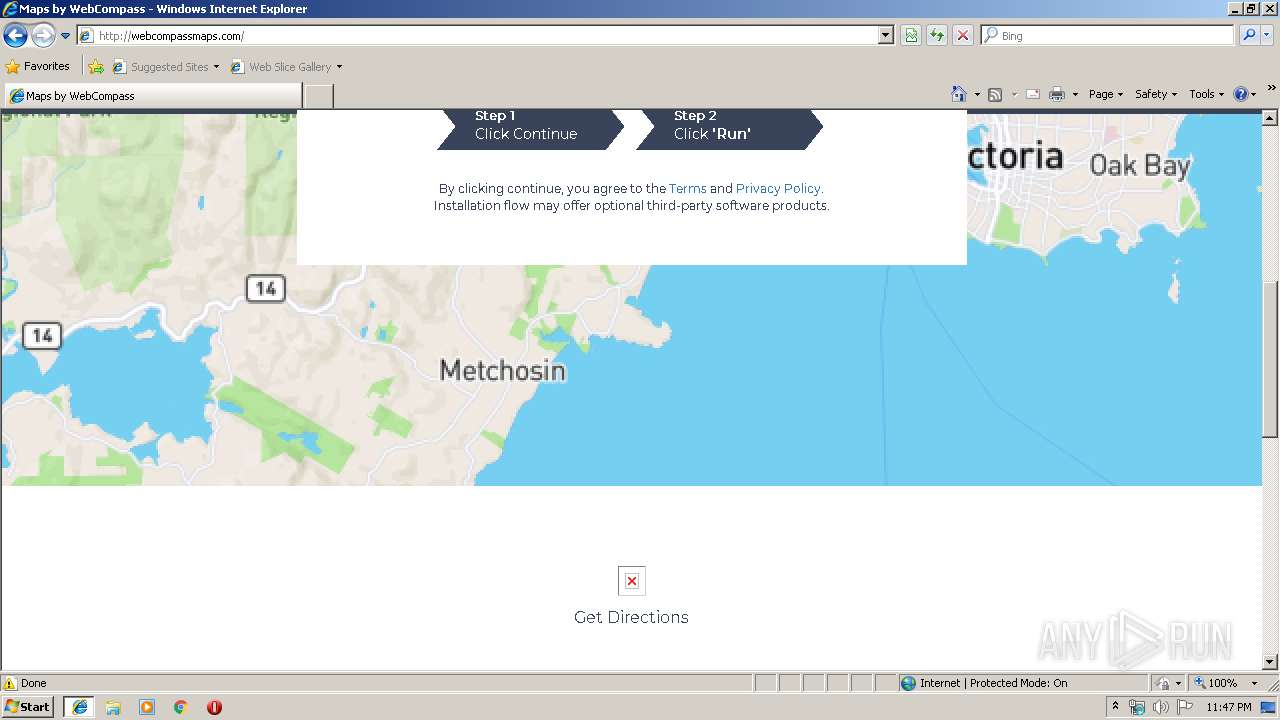The height and width of the screenshot is (720, 1280).
Task: Open the recent pages dropdown beside Forward
Action: point(65,36)
